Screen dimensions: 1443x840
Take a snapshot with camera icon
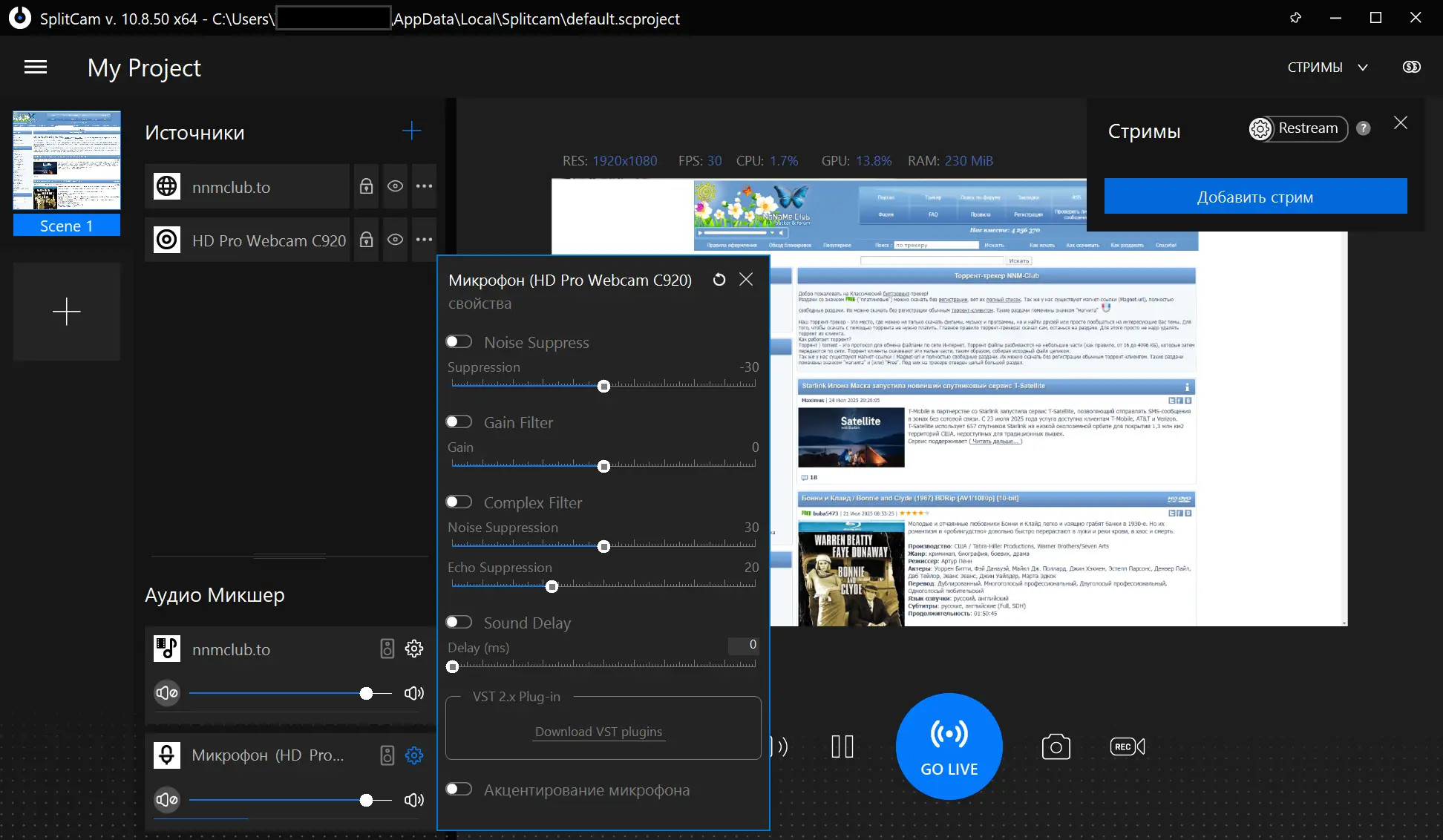coord(1056,747)
